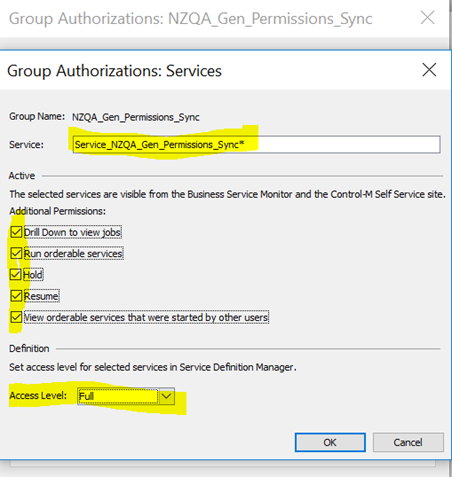Toggle Run orderable services checkbox
Image resolution: width=452 pixels, height=477 pixels.
[x=16, y=253]
